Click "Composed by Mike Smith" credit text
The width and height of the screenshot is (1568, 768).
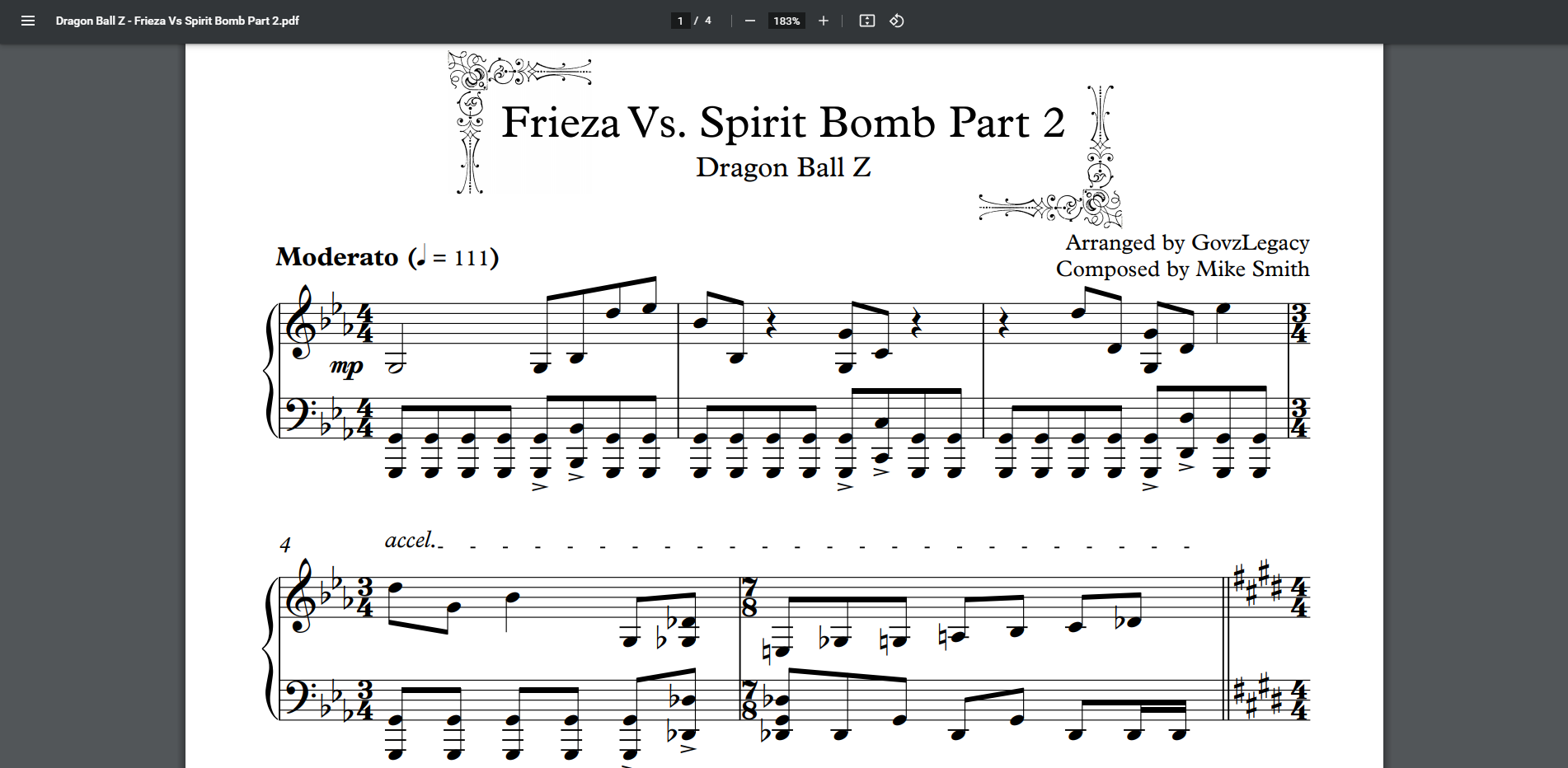1182,269
